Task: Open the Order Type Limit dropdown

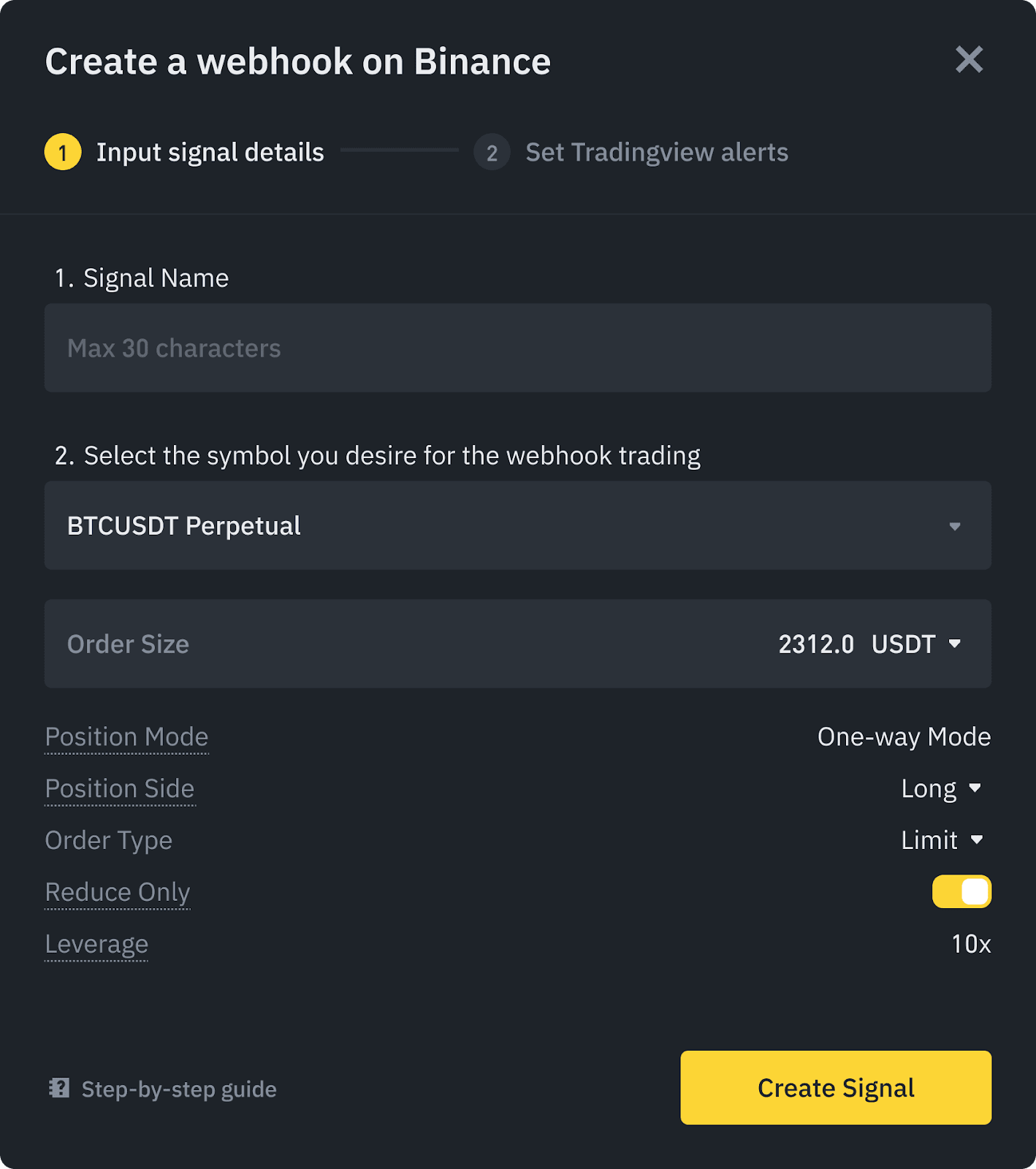Action: click(x=942, y=840)
